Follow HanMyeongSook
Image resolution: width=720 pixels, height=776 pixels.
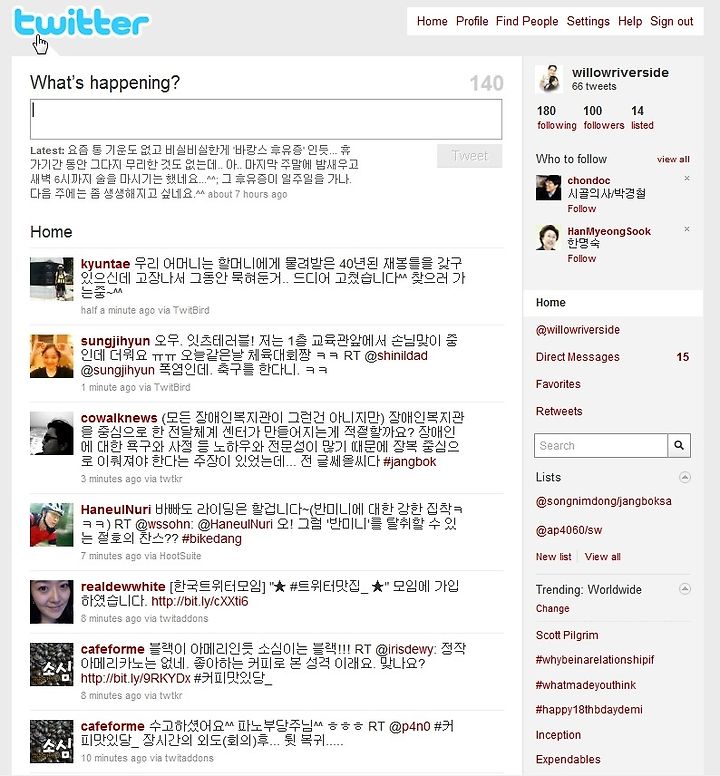click(581, 258)
